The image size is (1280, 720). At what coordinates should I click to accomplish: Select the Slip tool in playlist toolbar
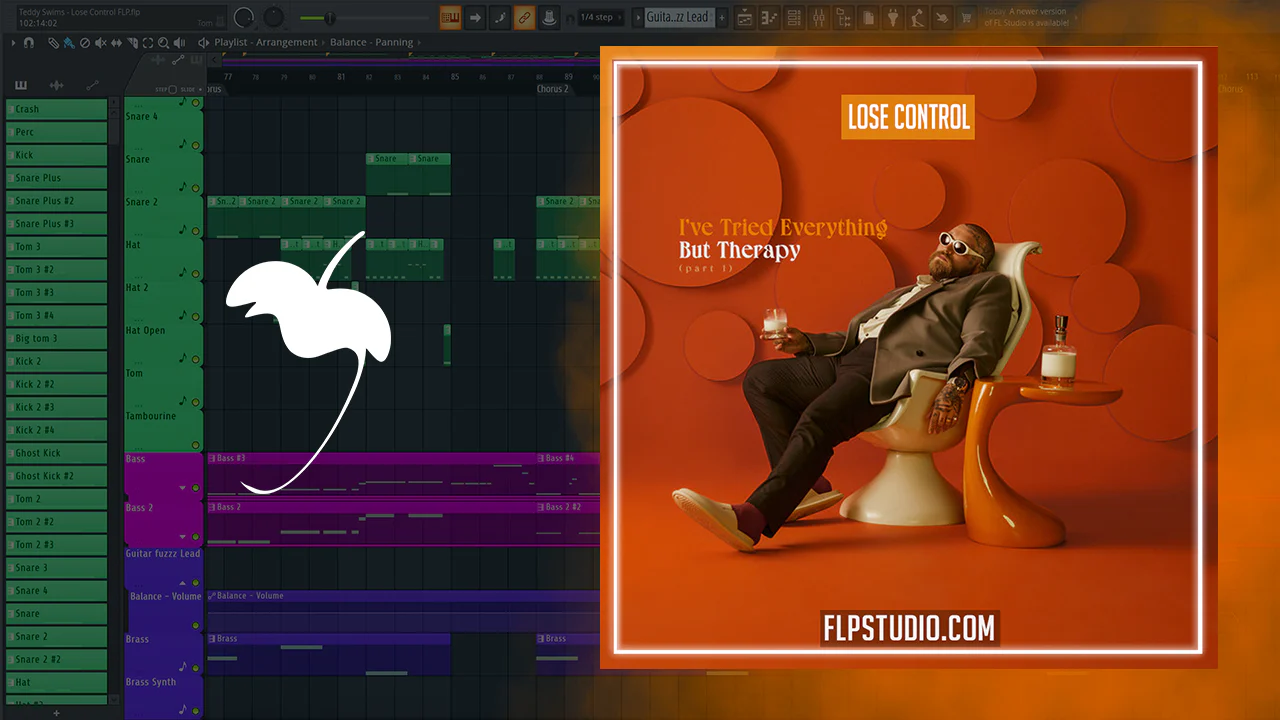click(116, 43)
